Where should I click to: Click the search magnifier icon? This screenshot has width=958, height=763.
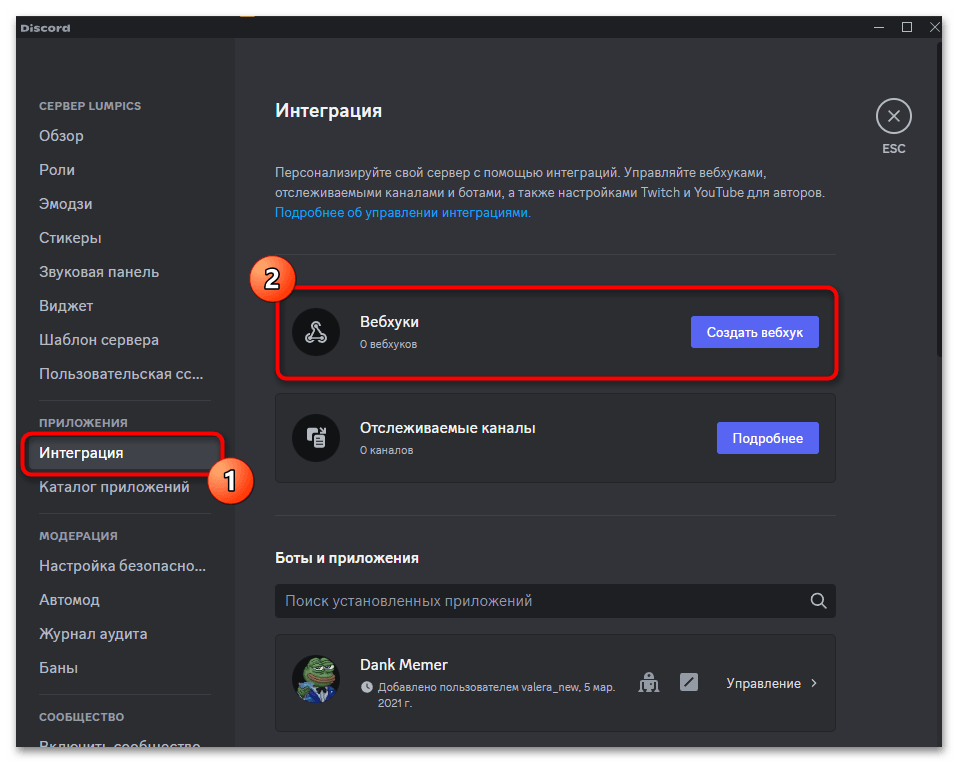[x=818, y=601]
